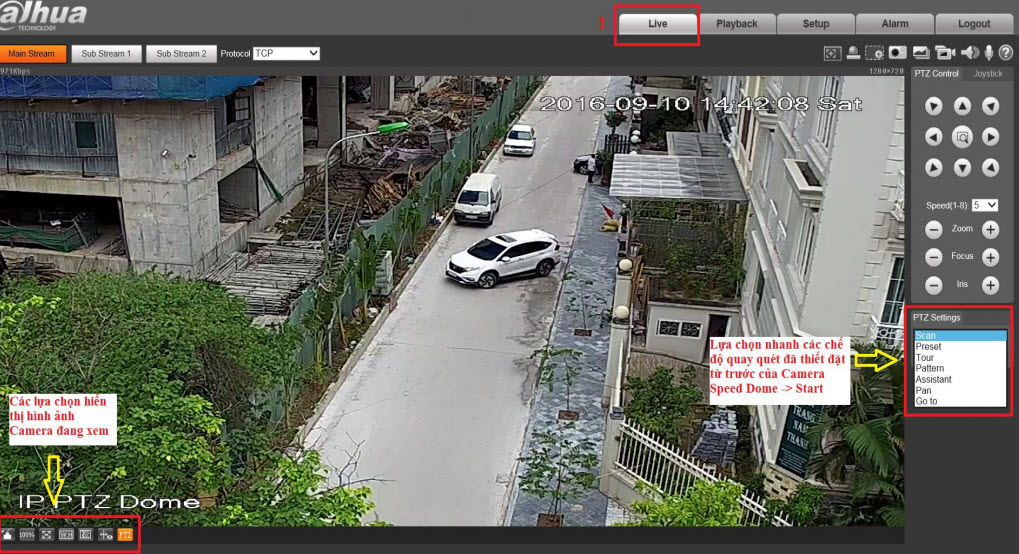Select Pattern in PTZ Settings list
The image size is (1019, 554).
960,368
